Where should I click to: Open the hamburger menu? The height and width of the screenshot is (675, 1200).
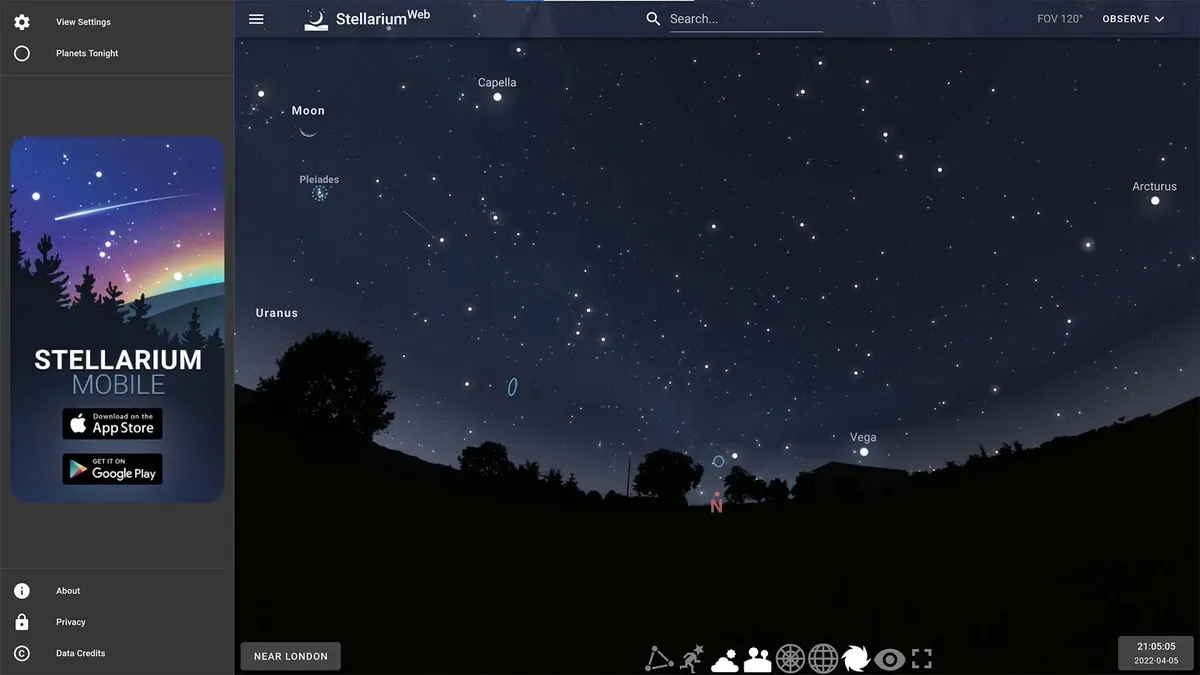(x=256, y=19)
